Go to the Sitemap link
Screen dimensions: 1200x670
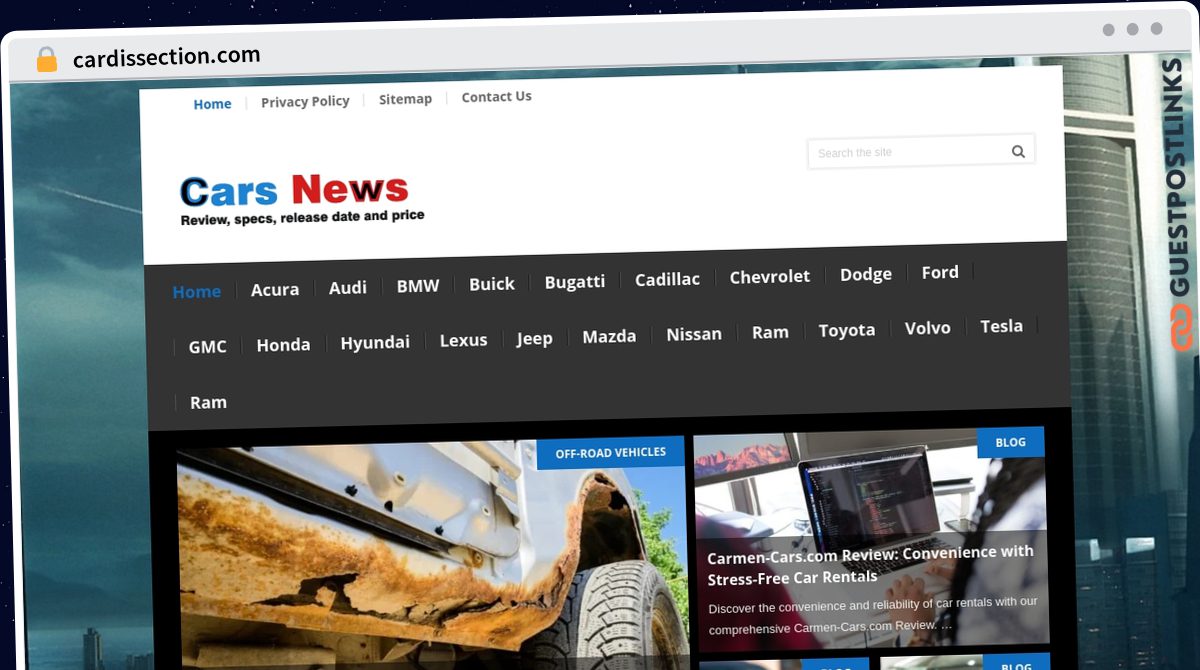point(405,99)
